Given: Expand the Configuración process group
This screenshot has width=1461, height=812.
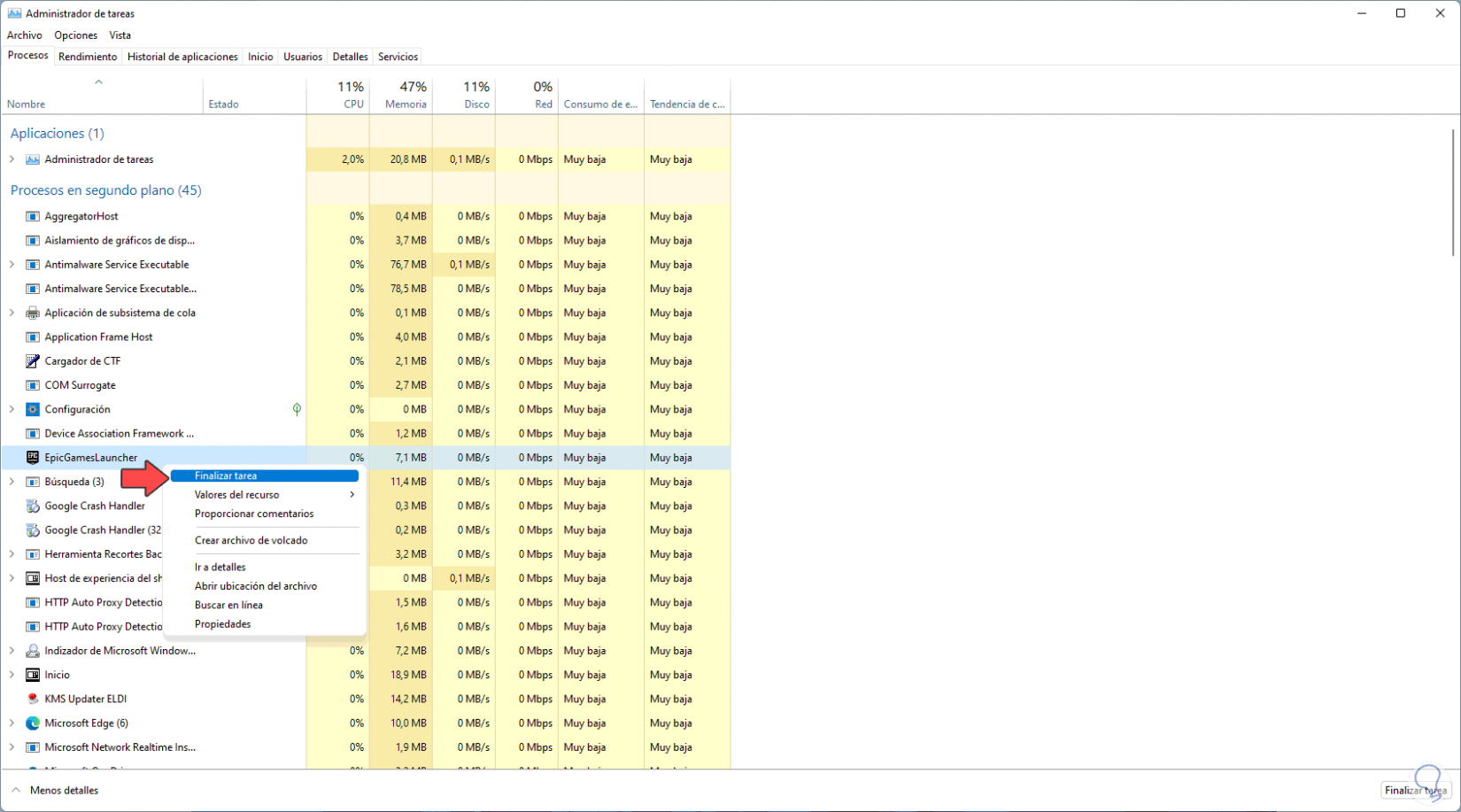Looking at the screenshot, I should 12,409.
